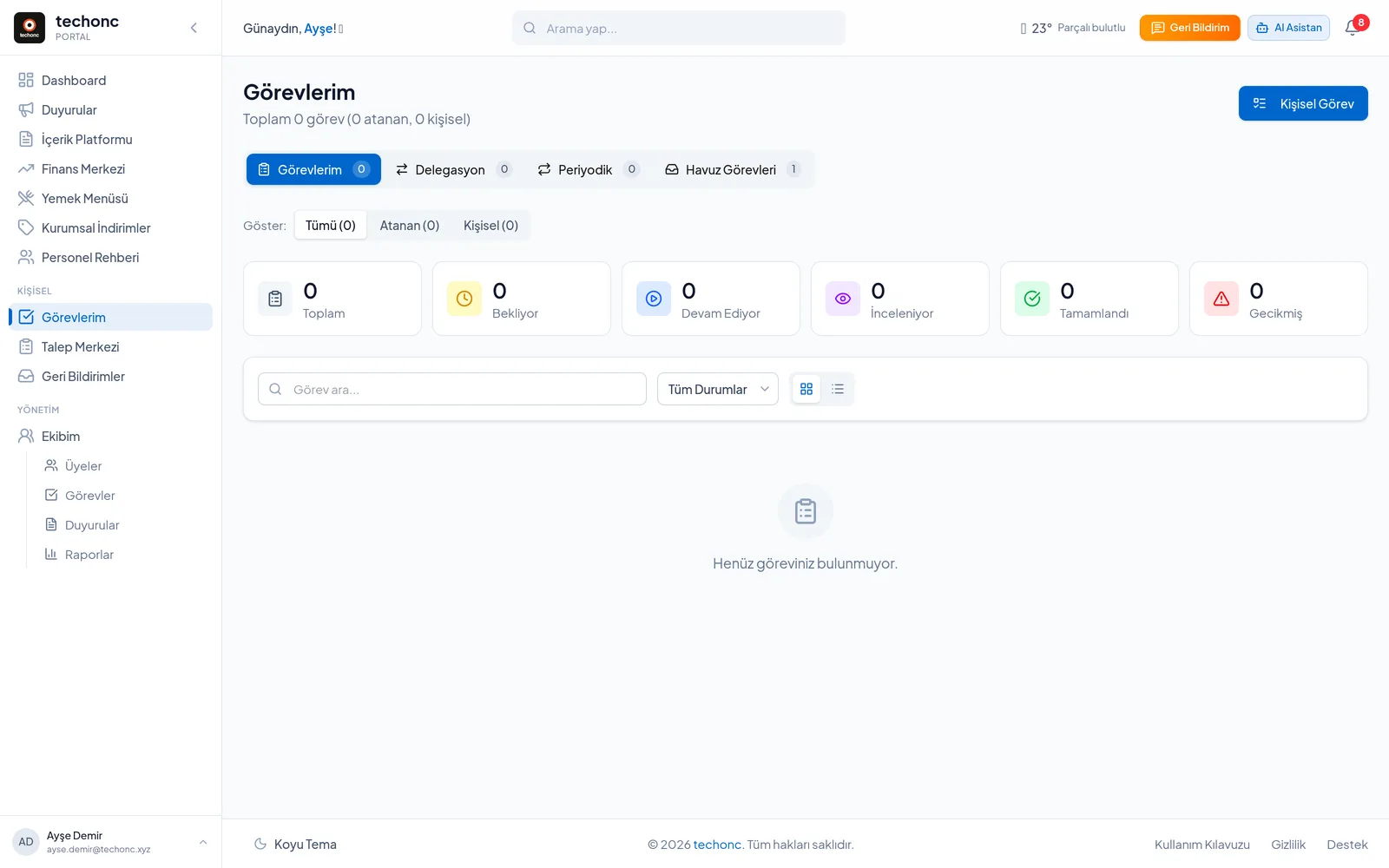Image resolution: width=1389 pixels, height=868 pixels.
Task: Click the Görevlerim checkbox icon in sidebar
Action: (x=26, y=318)
